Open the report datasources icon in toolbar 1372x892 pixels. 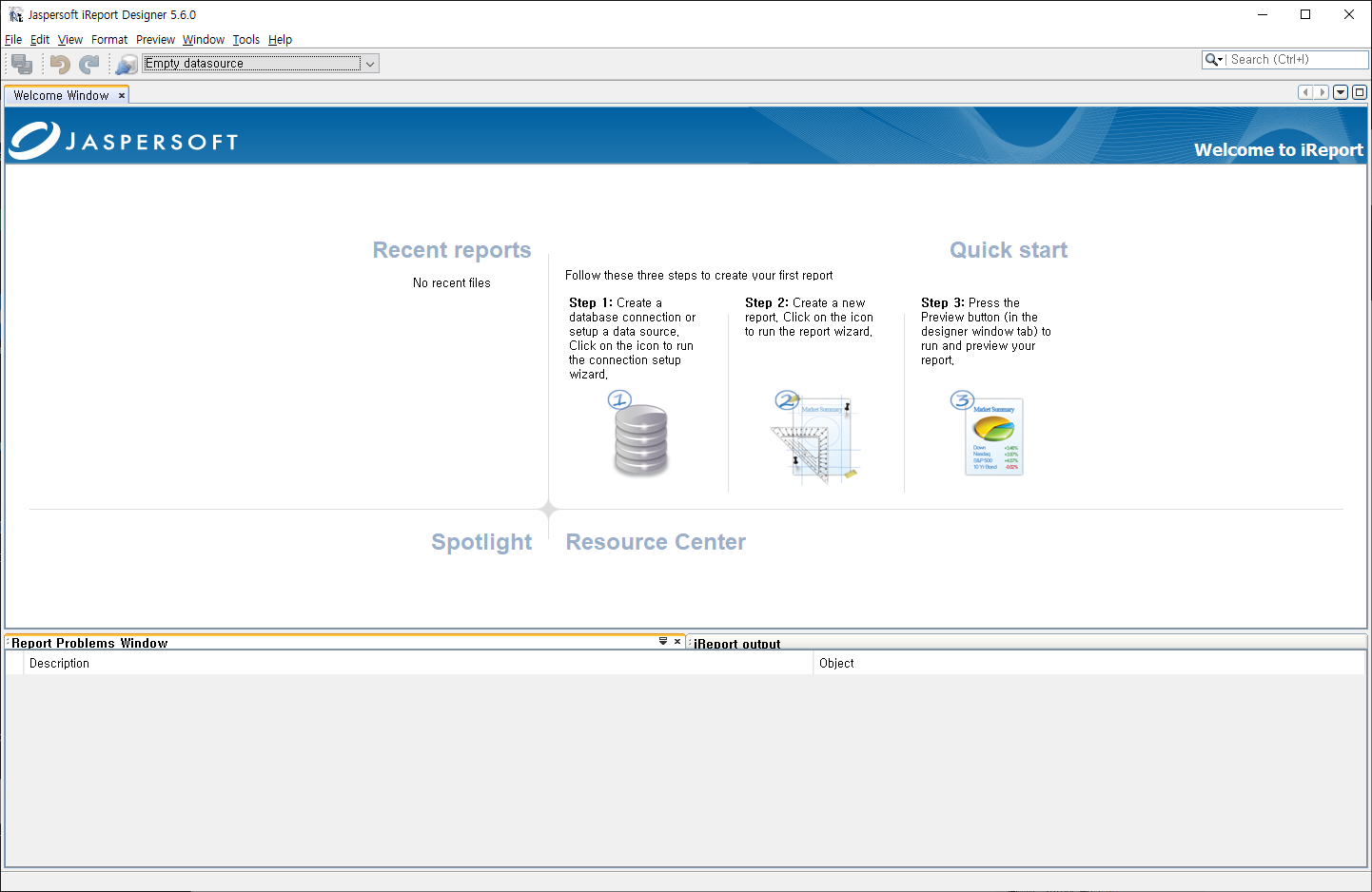click(127, 64)
